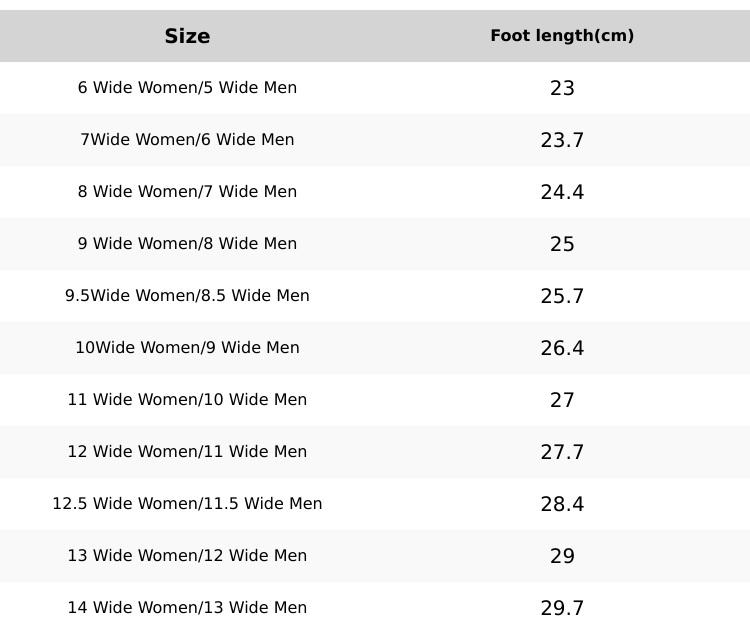This screenshot has width=750, height=634.
Task: Choose the 12 Wide Women/11 Wide Men row
Action: coord(187,452)
